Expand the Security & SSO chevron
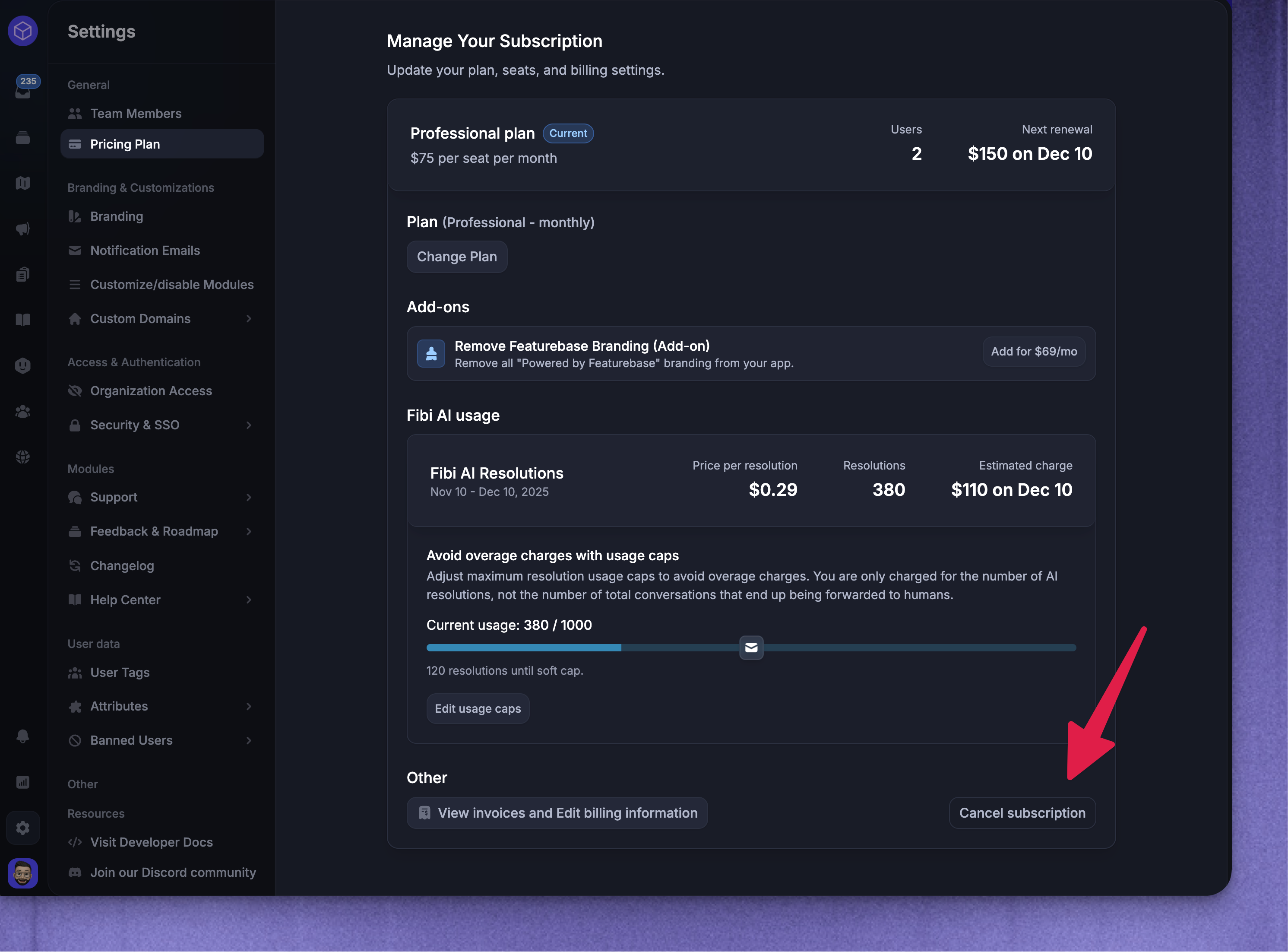The image size is (1288, 952). click(x=249, y=425)
